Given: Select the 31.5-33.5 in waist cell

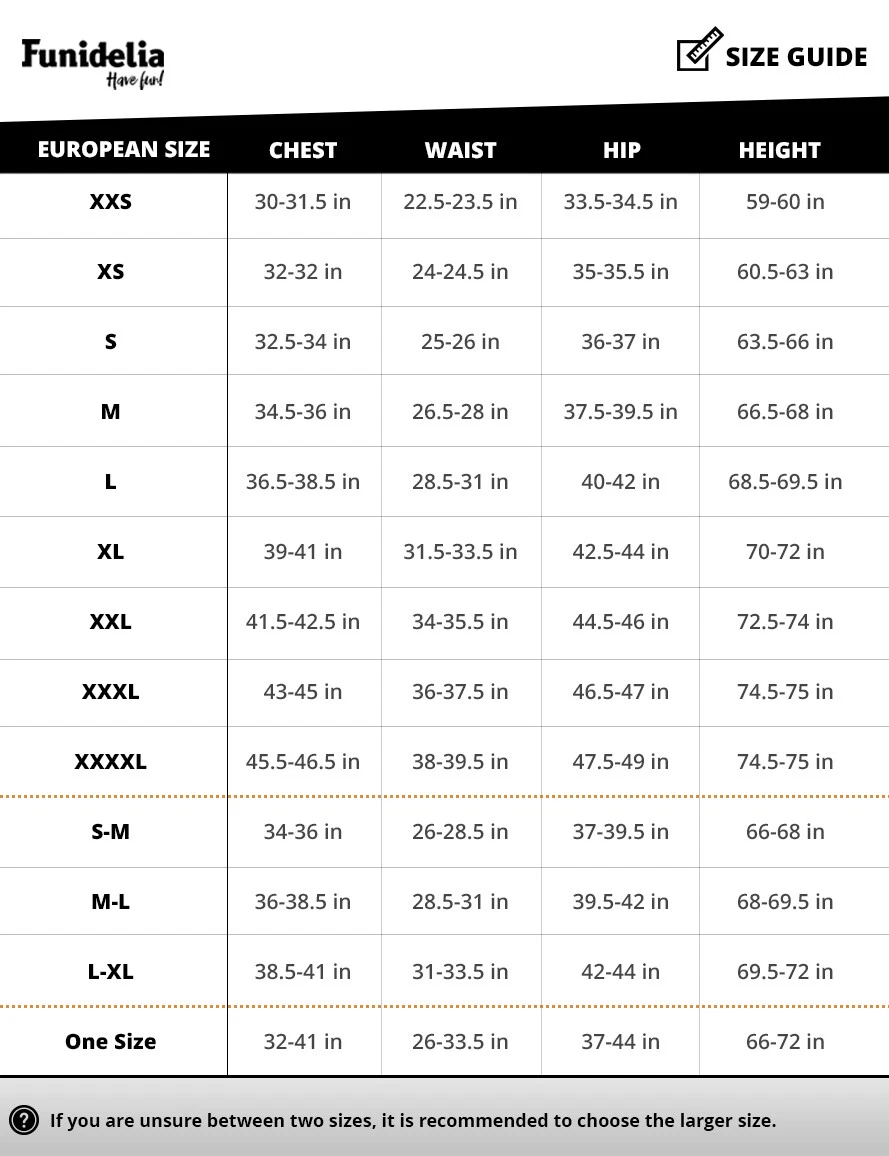Looking at the screenshot, I should pos(461,551).
